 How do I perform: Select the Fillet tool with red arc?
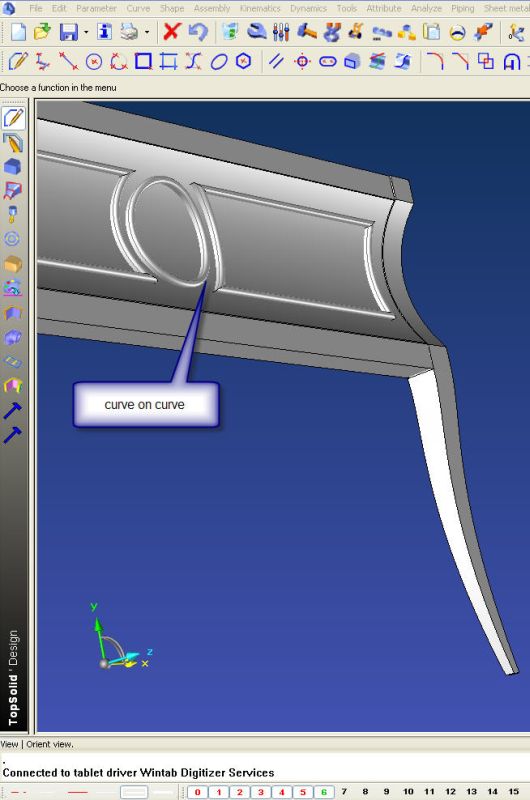pos(435,61)
